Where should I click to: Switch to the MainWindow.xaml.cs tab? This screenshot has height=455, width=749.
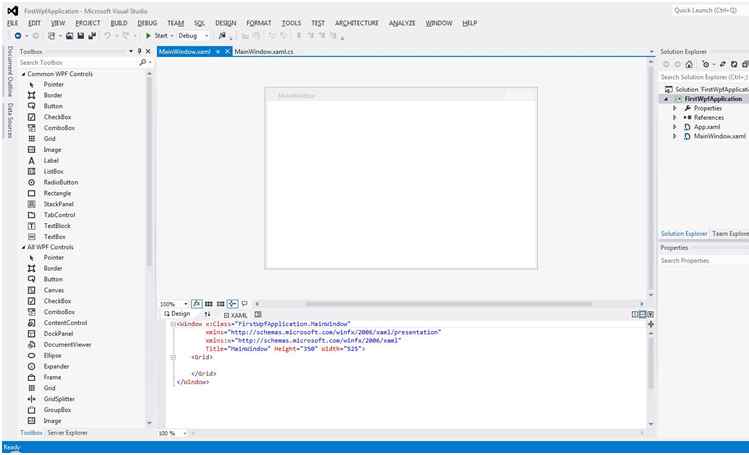[264, 52]
